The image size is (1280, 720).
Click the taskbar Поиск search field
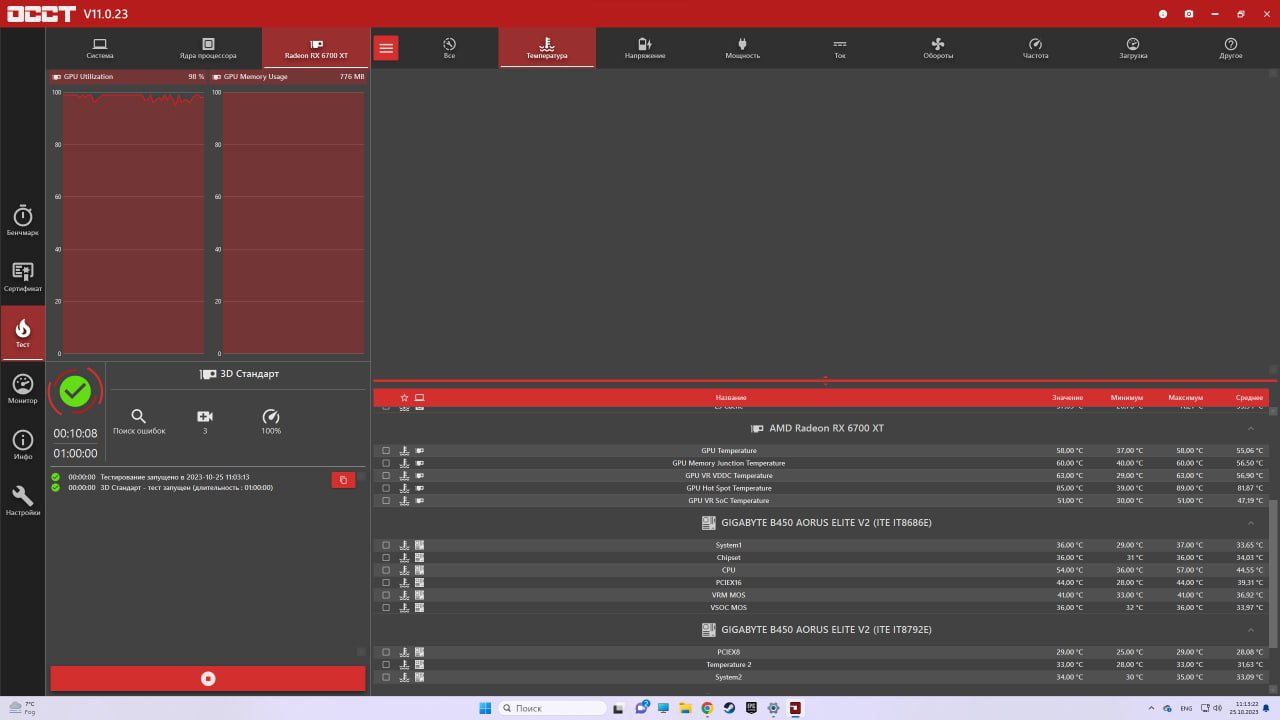[x=552, y=708]
